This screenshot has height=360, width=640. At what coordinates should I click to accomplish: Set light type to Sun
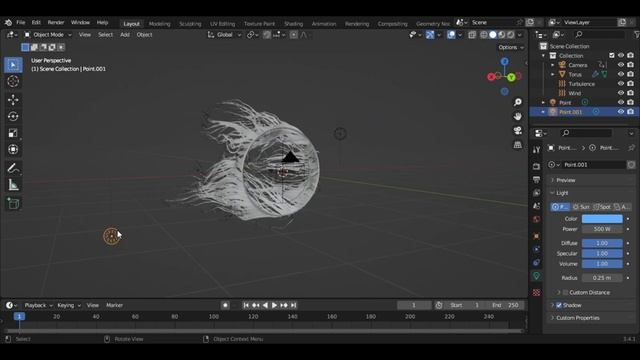click(581, 207)
